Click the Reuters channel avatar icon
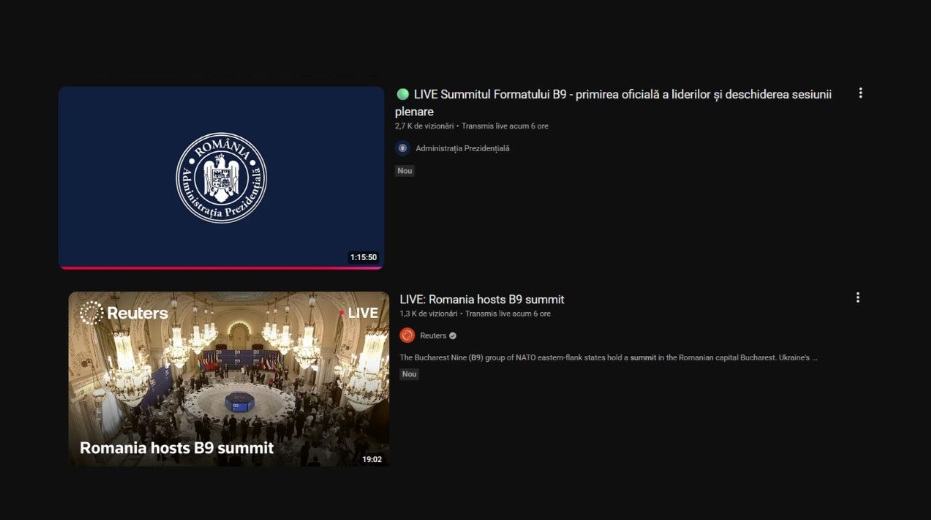Image resolution: width=931 pixels, height=520 pixels. 407,335
